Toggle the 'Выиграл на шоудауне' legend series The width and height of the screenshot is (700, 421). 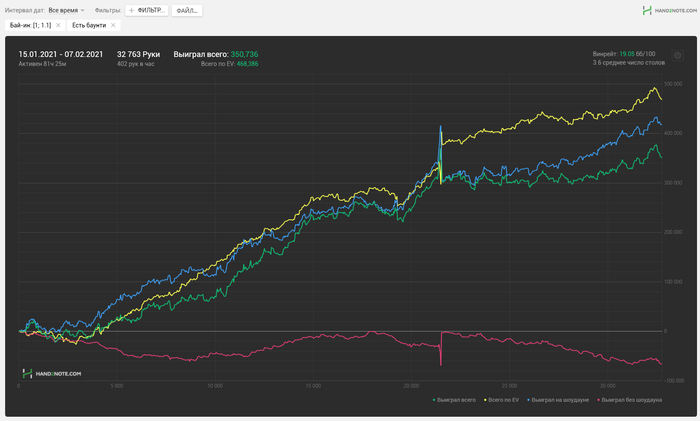[x=558, y=400]
